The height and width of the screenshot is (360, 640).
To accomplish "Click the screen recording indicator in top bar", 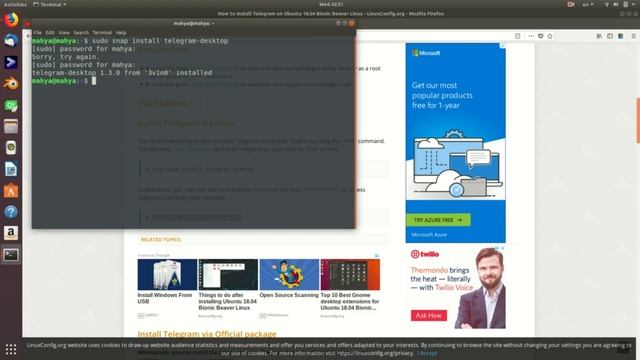I will 571,4.
